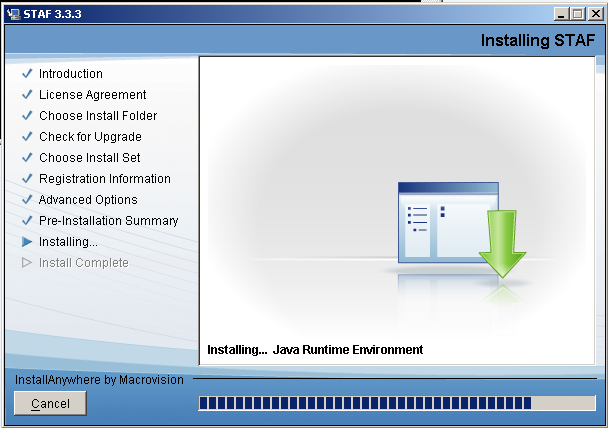
Task: Select the Registration Information step
Action: tap(104, 179)
